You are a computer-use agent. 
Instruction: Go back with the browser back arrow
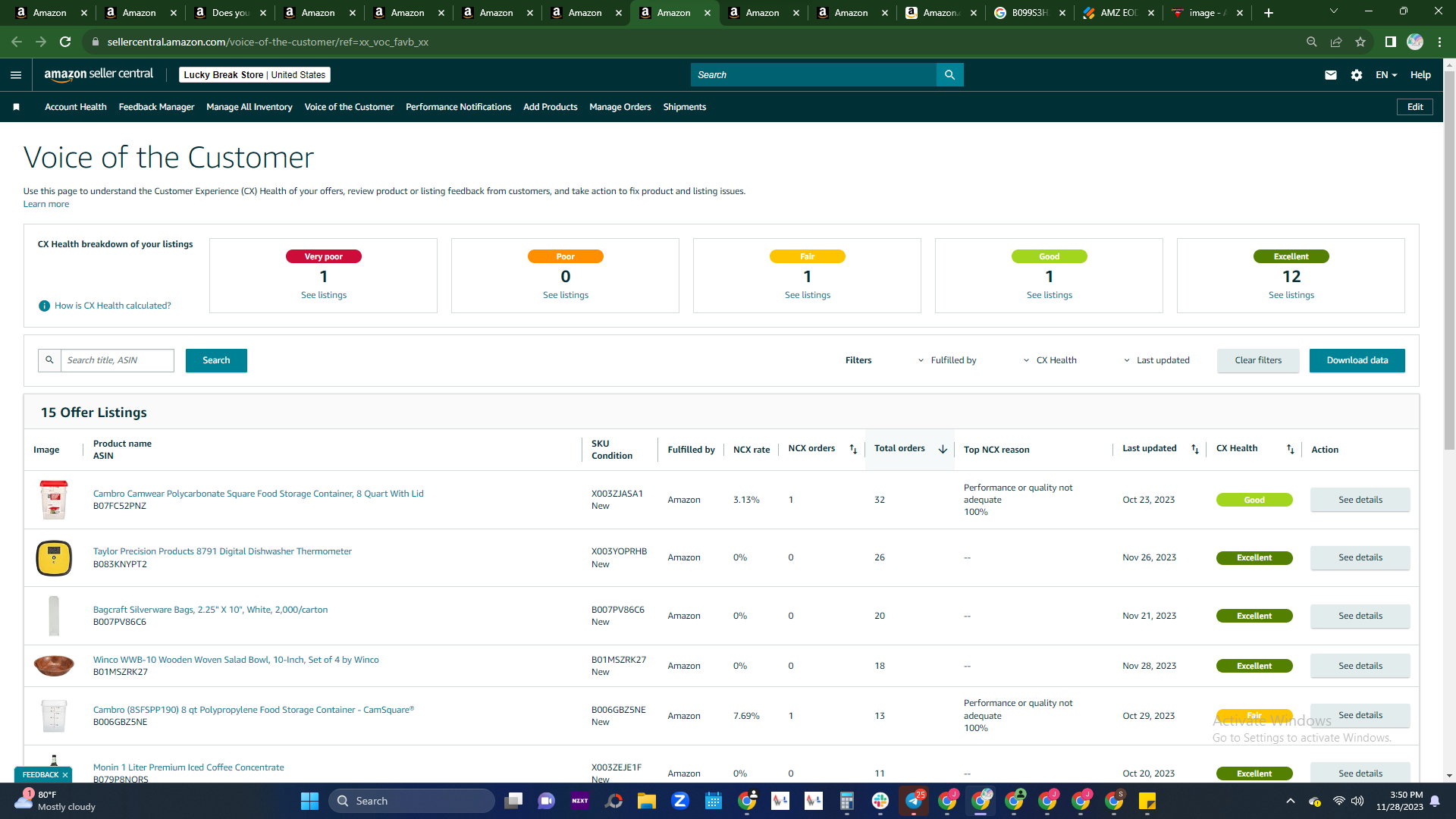pos(17,42)
